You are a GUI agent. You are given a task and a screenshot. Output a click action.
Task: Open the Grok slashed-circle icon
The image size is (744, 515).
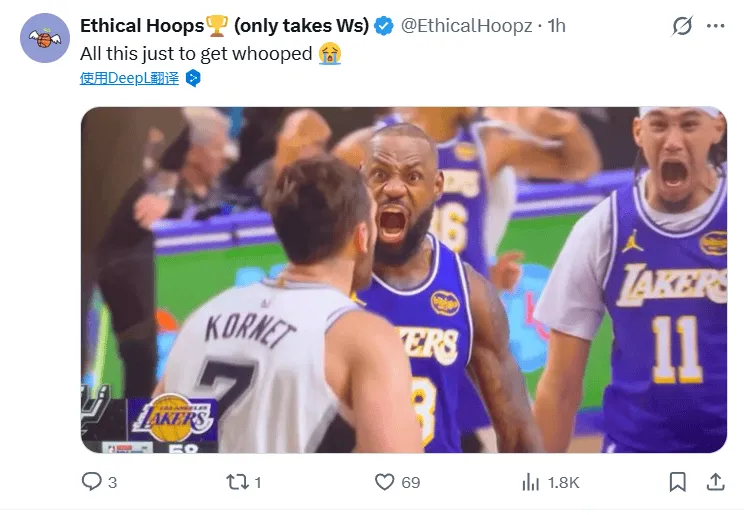682,27
